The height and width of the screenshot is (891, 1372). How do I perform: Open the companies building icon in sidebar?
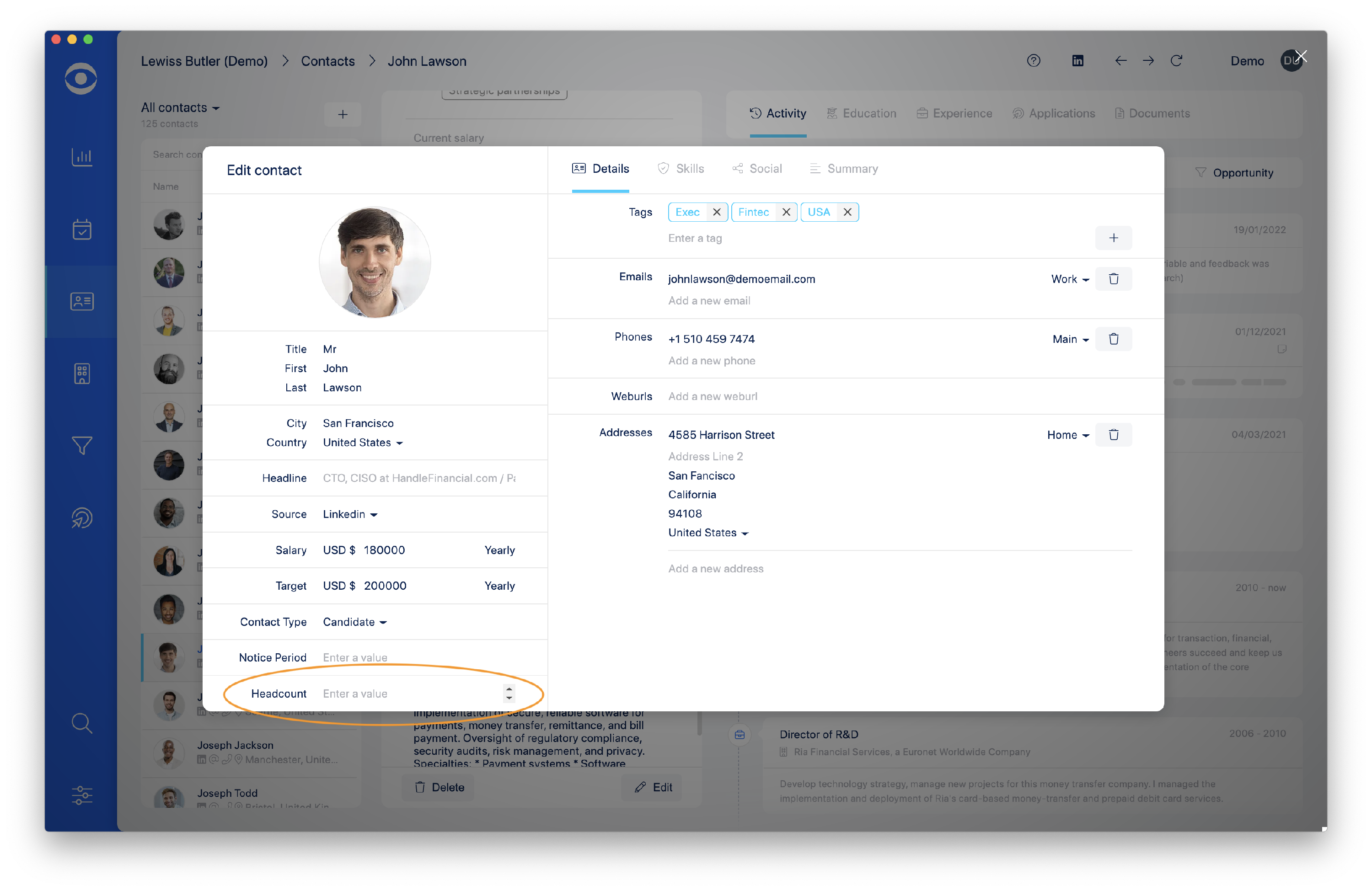pyautogui.click(x=82, y=373)
